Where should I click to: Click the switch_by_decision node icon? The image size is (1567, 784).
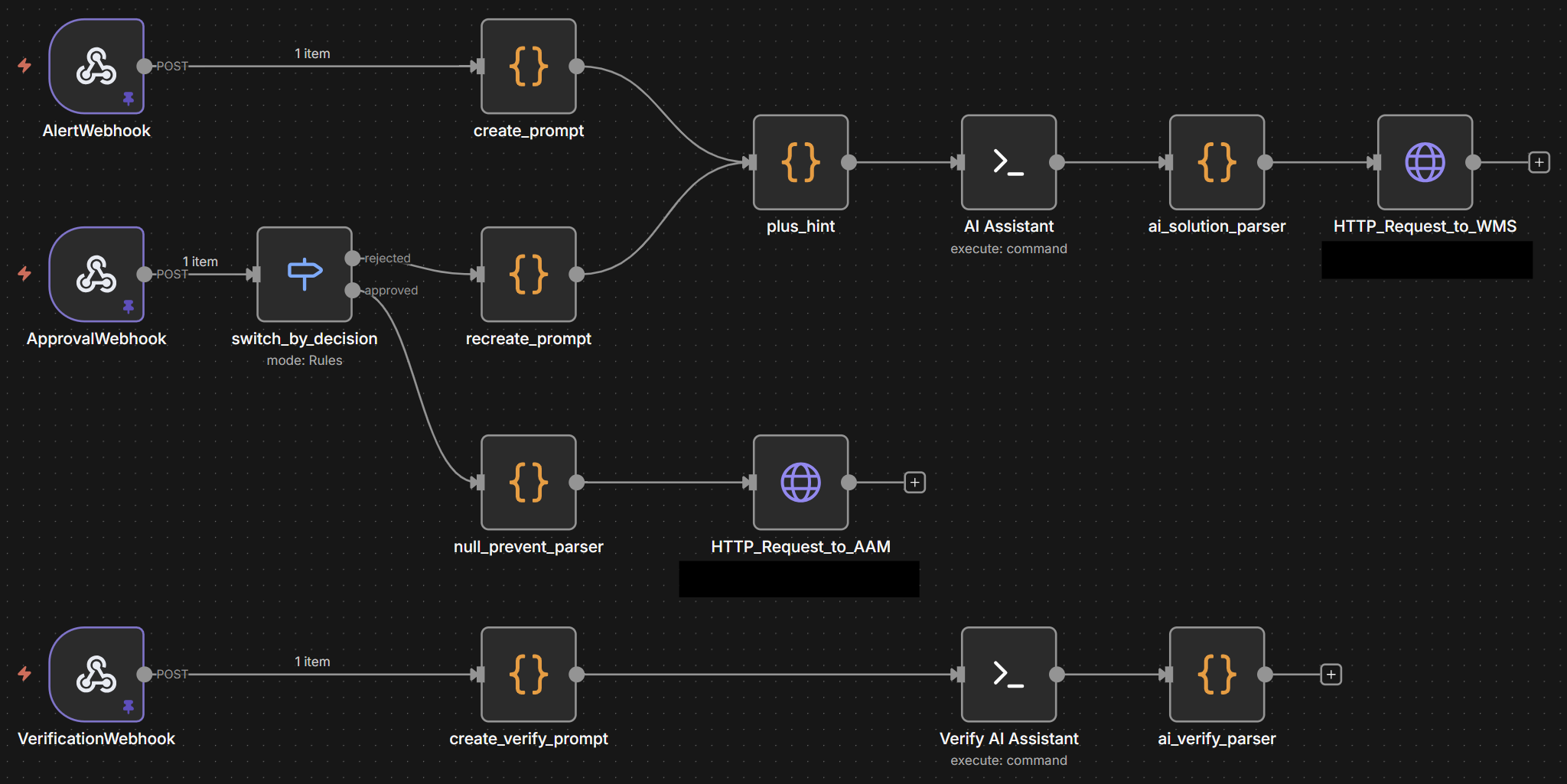[x=305, y=275]
